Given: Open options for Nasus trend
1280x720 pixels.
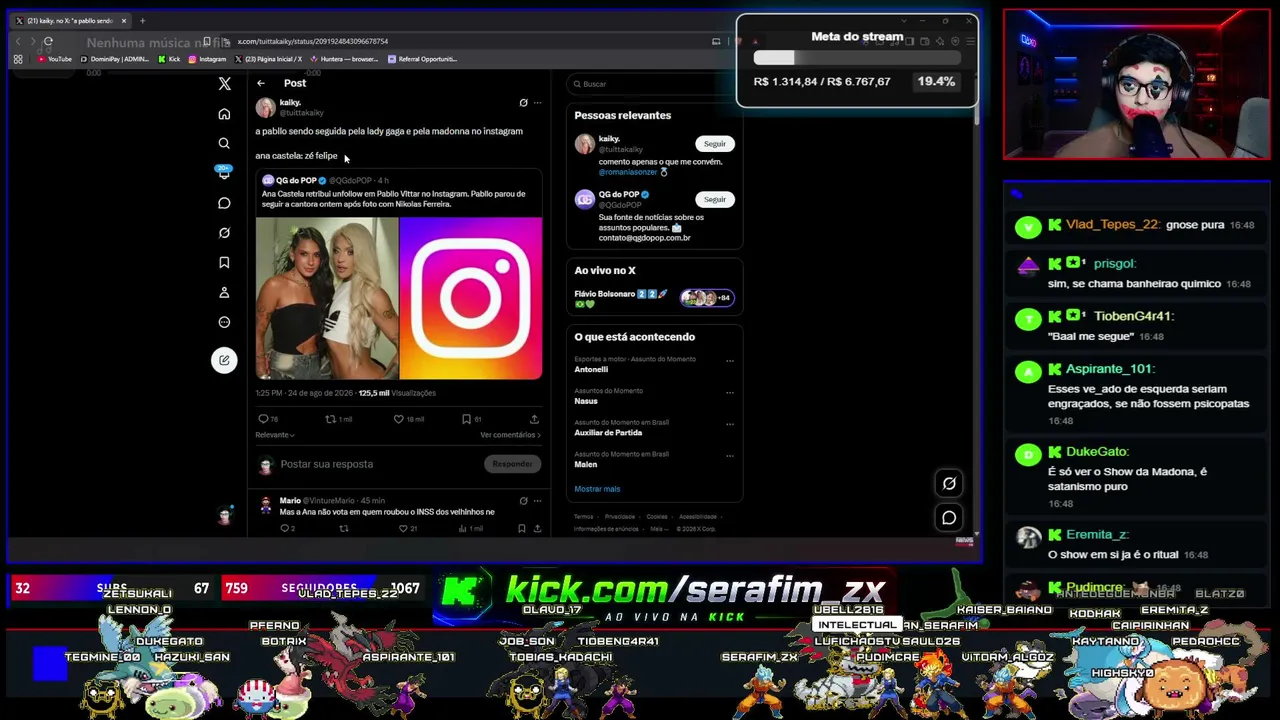Looking at the screenshot, I should point(730,392).
